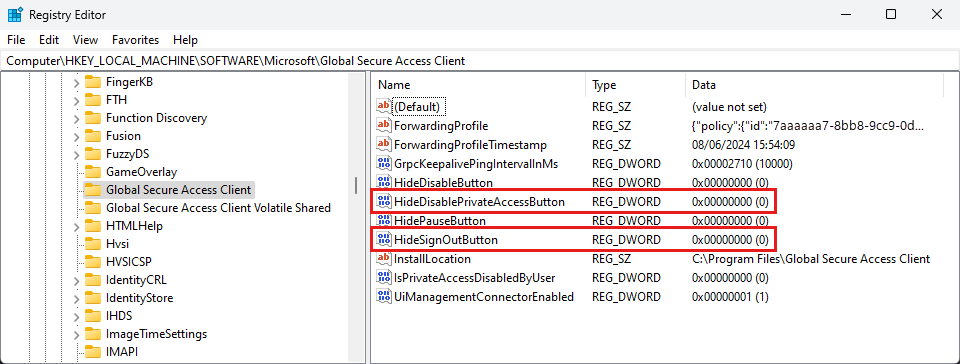The height and width of the screenshot is (364, 960).
Task: Click the string icon beside InstallLocation
Action: [384, 258]
